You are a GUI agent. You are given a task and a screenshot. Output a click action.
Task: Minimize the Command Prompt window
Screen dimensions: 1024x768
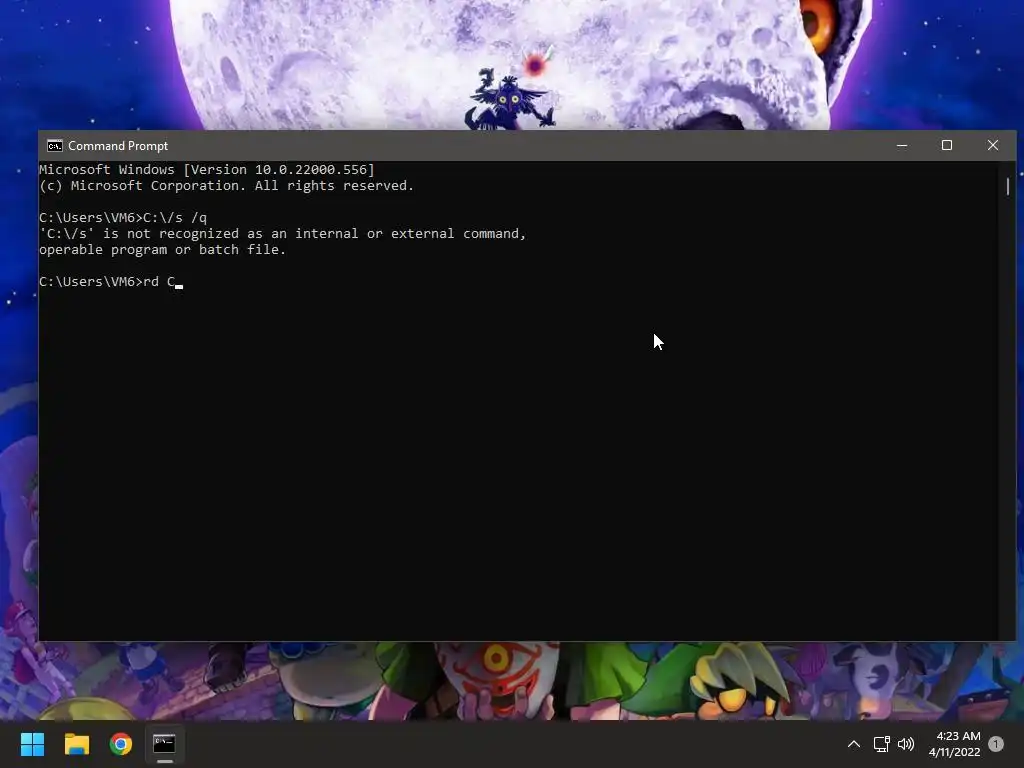pos(902,146)
